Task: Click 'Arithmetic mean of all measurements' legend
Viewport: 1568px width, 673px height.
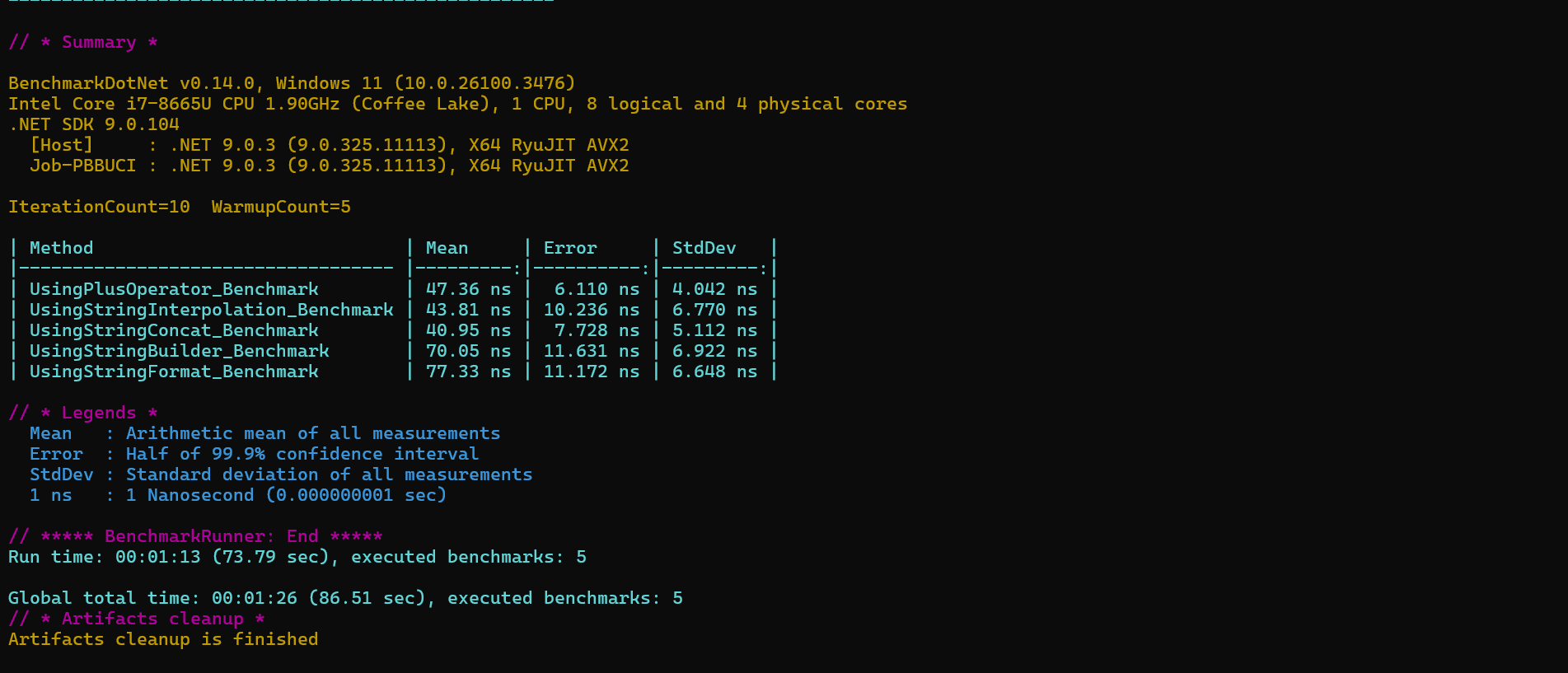Action: 313,433
